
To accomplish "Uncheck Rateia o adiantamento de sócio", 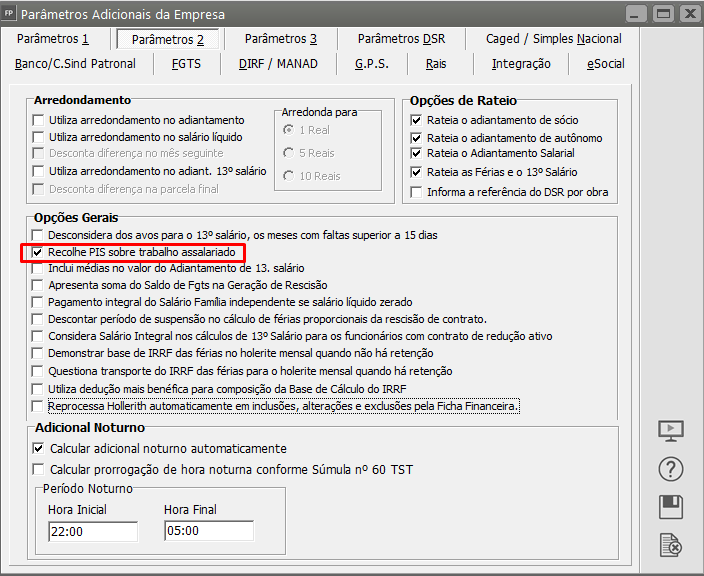I will pos(417,119).
